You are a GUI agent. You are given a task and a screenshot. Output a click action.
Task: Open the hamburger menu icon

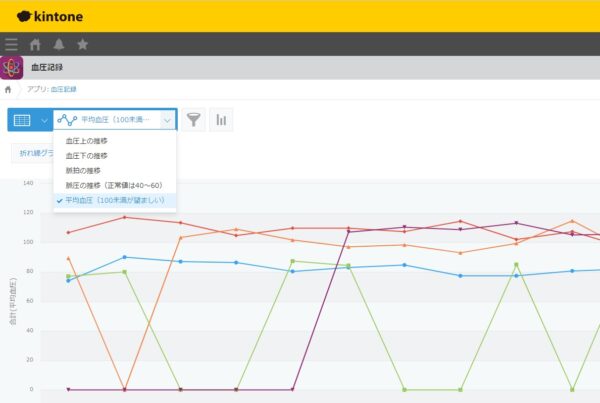[x=11, y=44]
